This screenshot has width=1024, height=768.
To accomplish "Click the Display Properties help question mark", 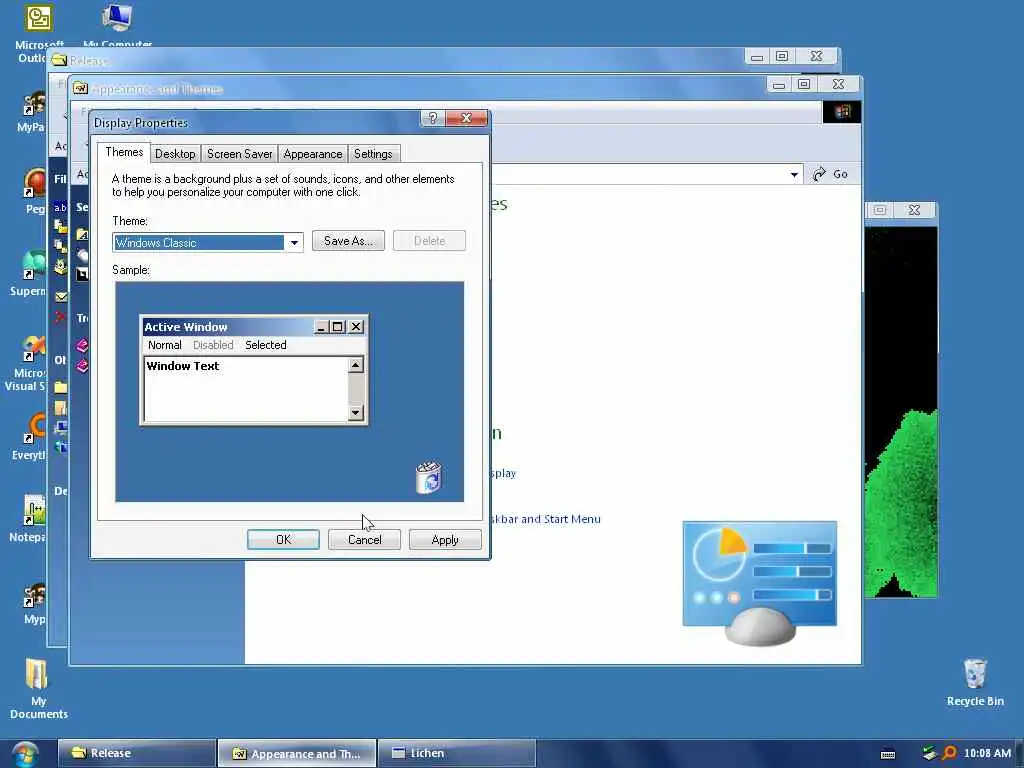I will click(x=432, y=118).
